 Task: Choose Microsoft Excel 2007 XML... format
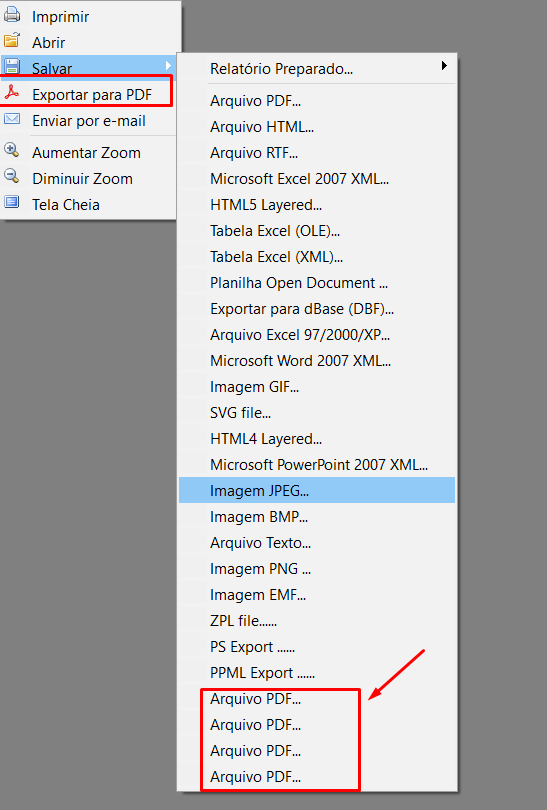click(317, 179)
